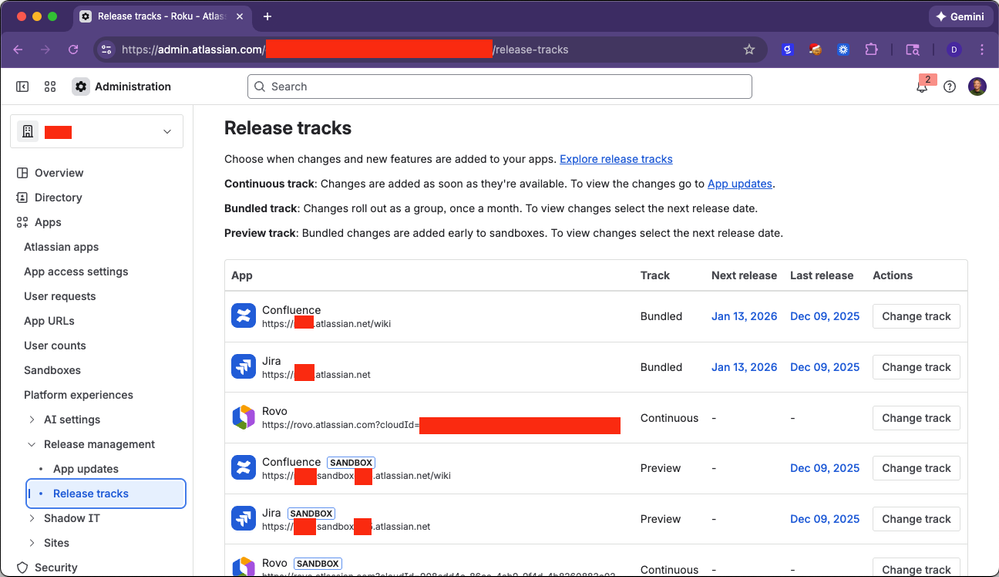This screenshot has height=577, width=999.
Task: Click the site information icon in address bar
Action: (x=106, y=50)
